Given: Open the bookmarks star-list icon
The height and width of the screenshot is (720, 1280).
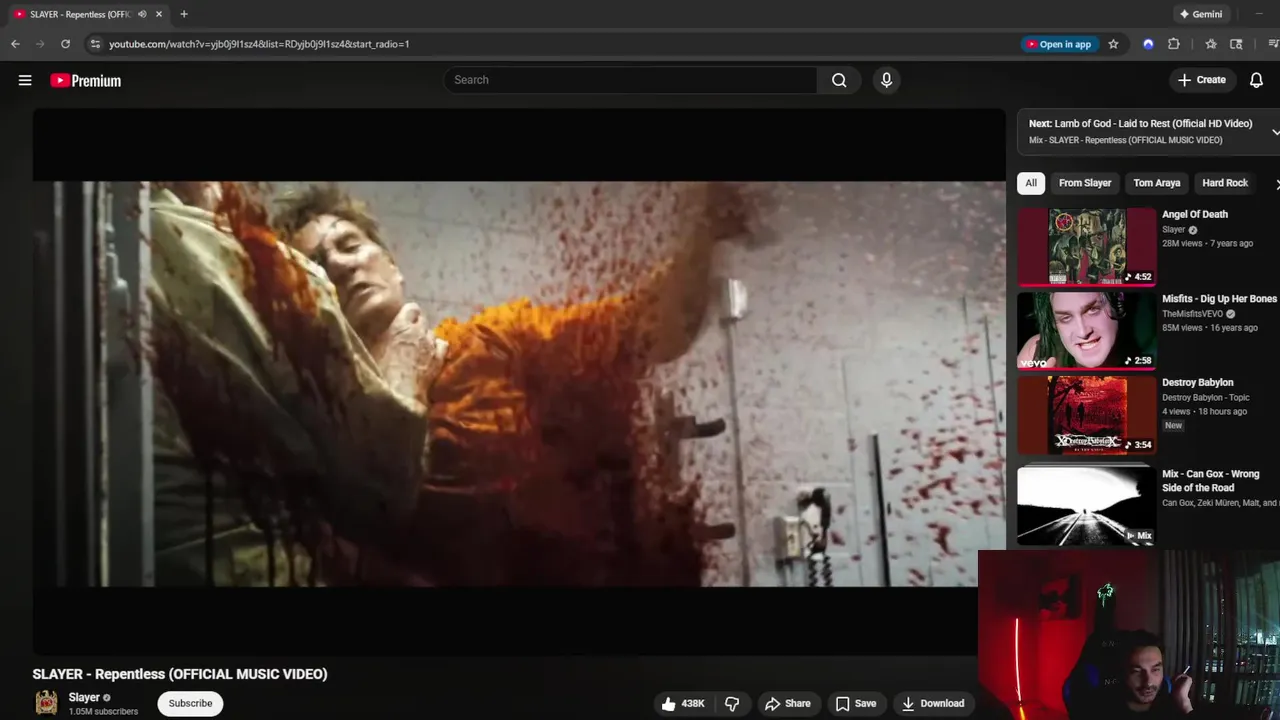Looking at the screenshot, I should pos(1211,44).
